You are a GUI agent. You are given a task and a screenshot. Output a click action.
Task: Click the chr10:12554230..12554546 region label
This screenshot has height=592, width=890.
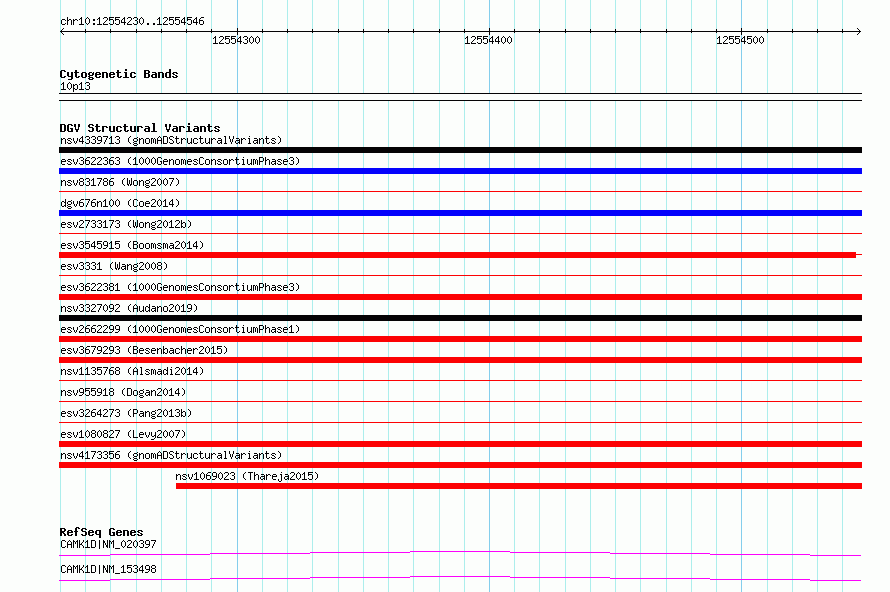click(x=132, y=22)
